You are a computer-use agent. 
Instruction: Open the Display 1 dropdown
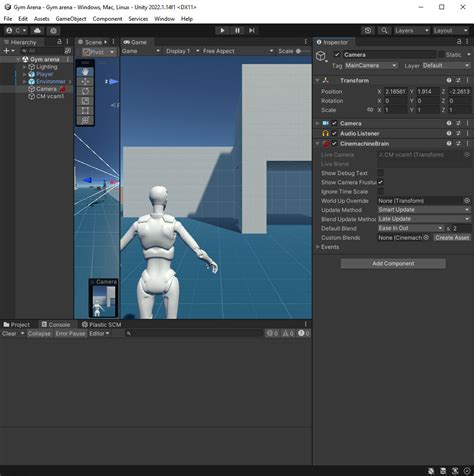pyautogui.click(x=182, y=51)
